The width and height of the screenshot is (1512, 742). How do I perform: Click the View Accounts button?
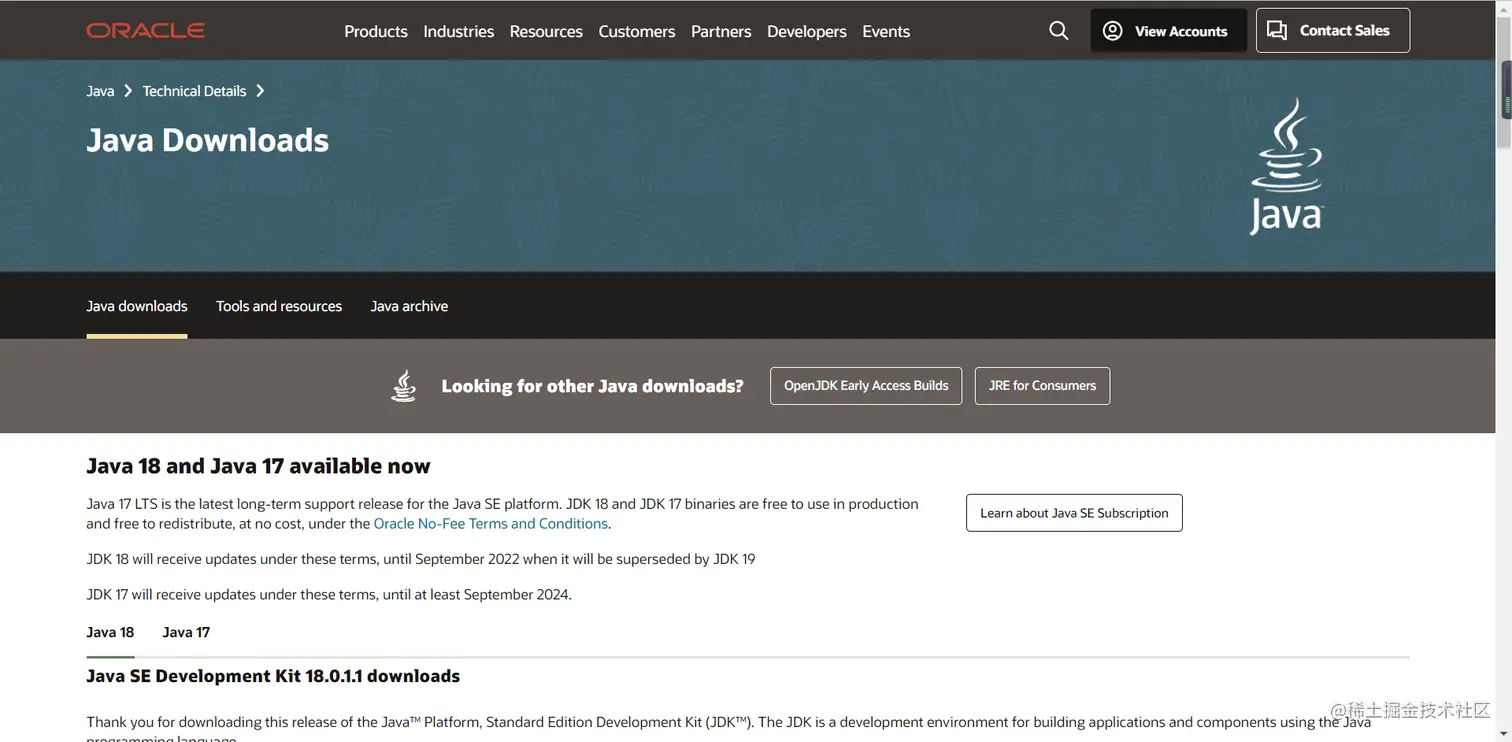[1168, 31]
